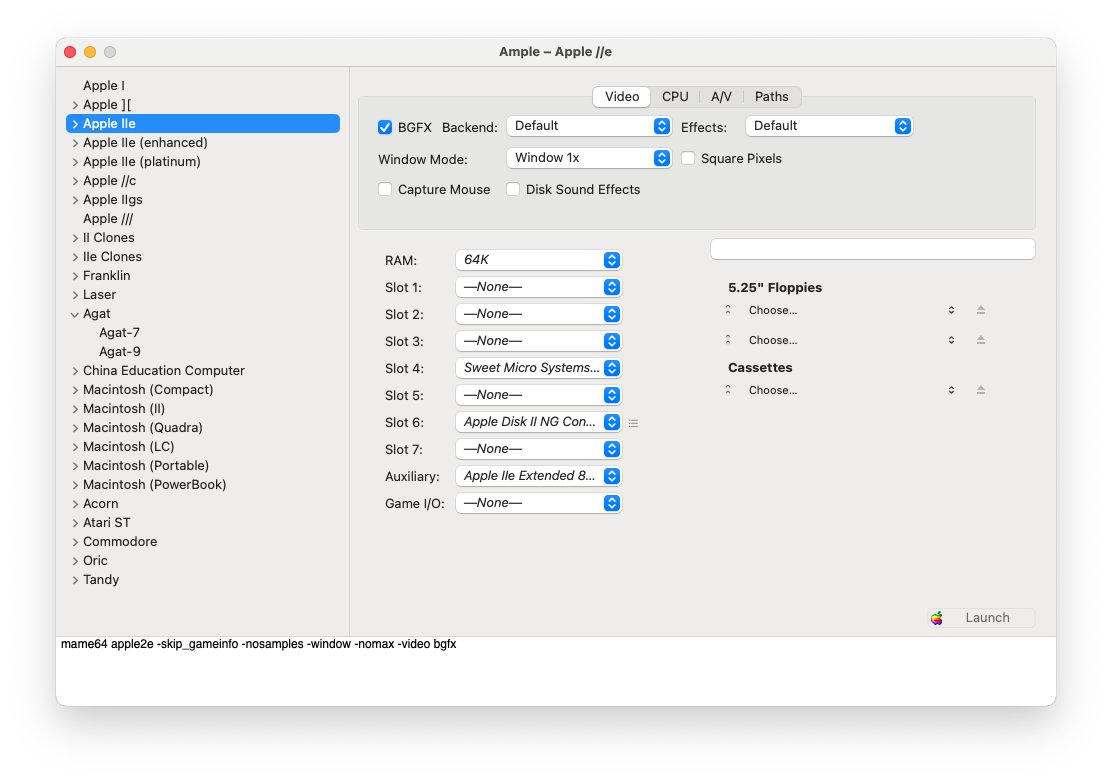This screenshot has height=780, width=1112.
Task: Expand Apple IIe (enhanced) group
Action: click(75, 143)
